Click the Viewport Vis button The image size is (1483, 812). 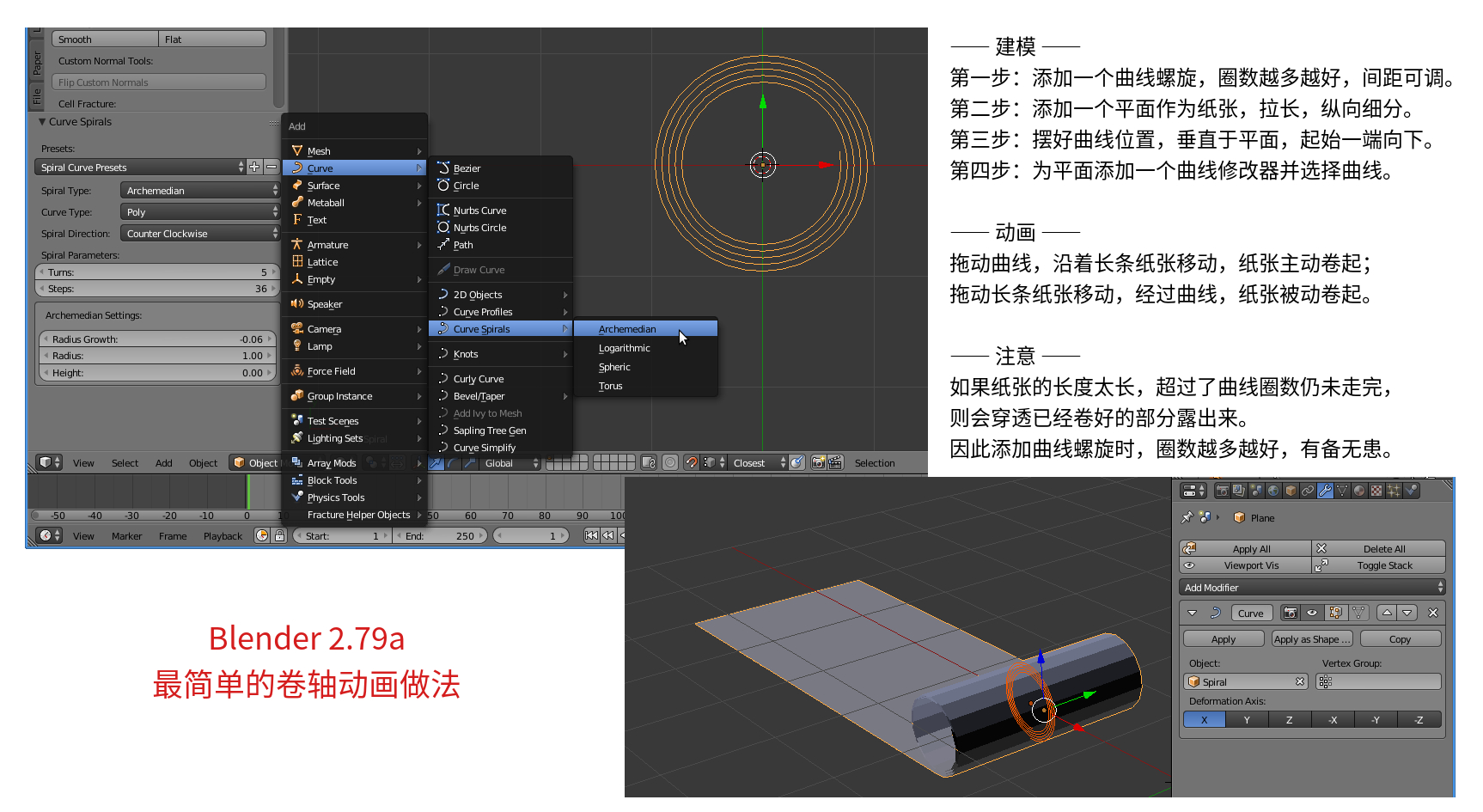[x=1246, y=565]
